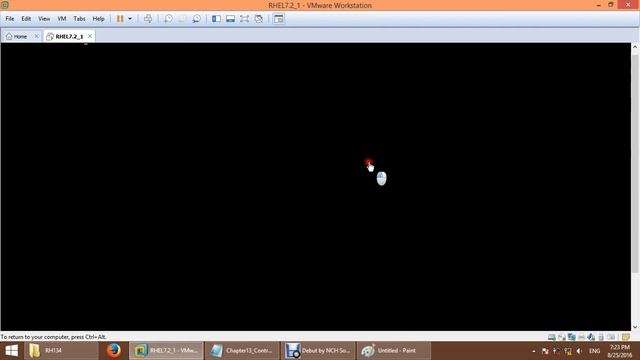This screenshot has width=640, height=360.
Task: Open the RH134 folder in taskbar
Action: click(x=60, y=351)
